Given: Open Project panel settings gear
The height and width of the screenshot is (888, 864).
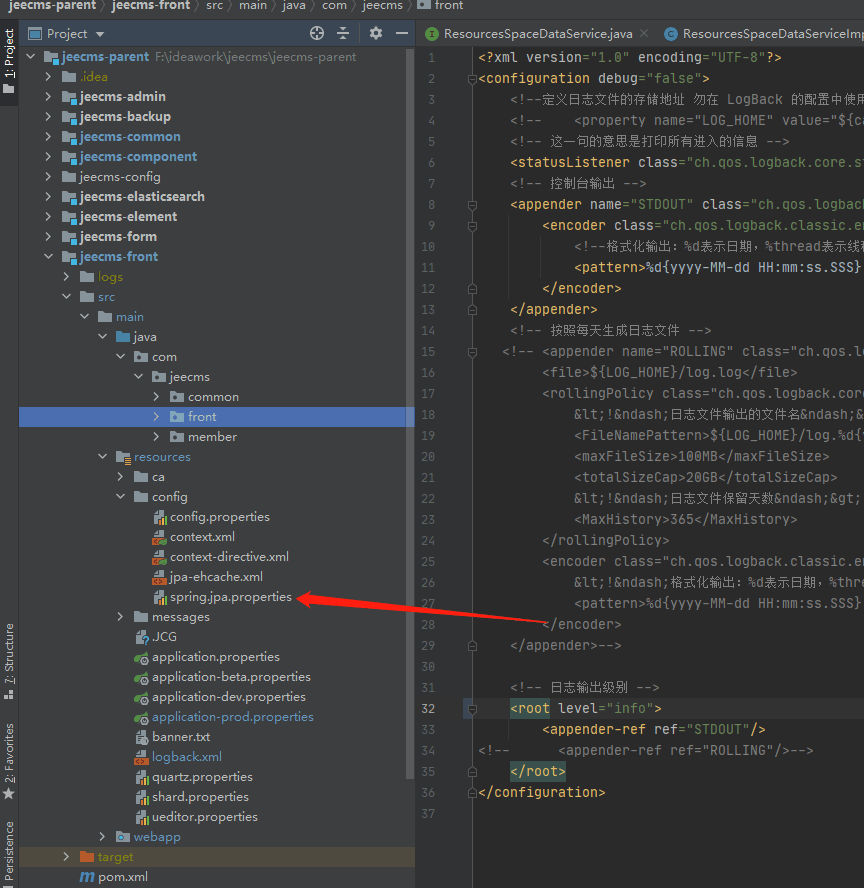Looking at the screenshot, I should 376,33.
